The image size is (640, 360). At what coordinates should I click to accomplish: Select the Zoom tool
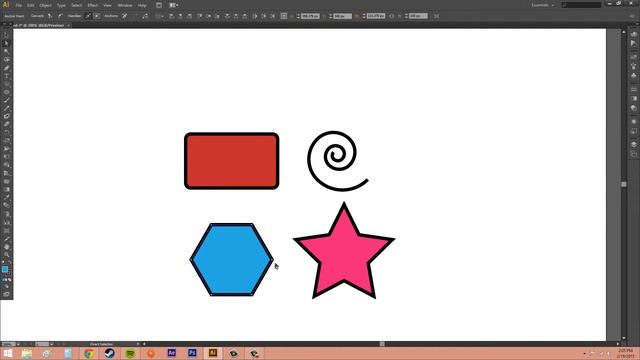point(6,255)
